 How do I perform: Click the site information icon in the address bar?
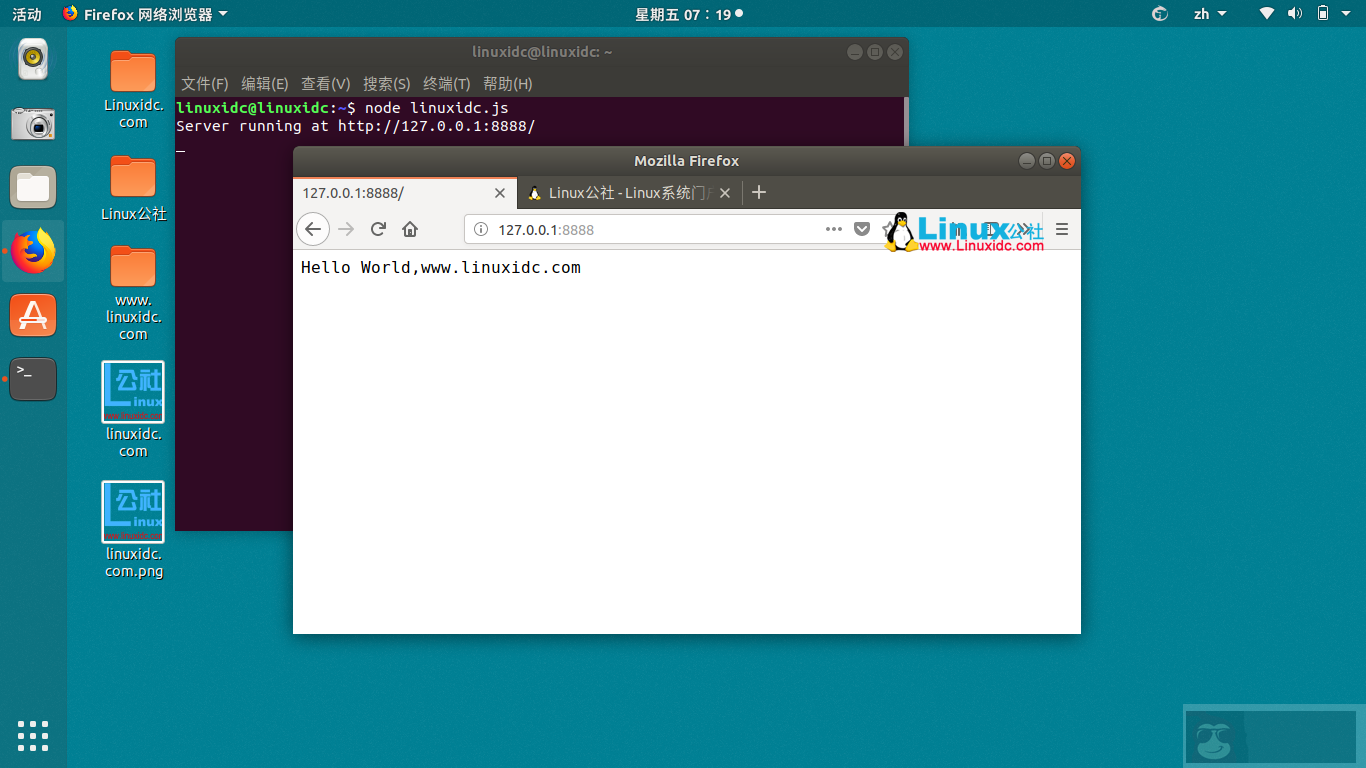click(480, 229)
